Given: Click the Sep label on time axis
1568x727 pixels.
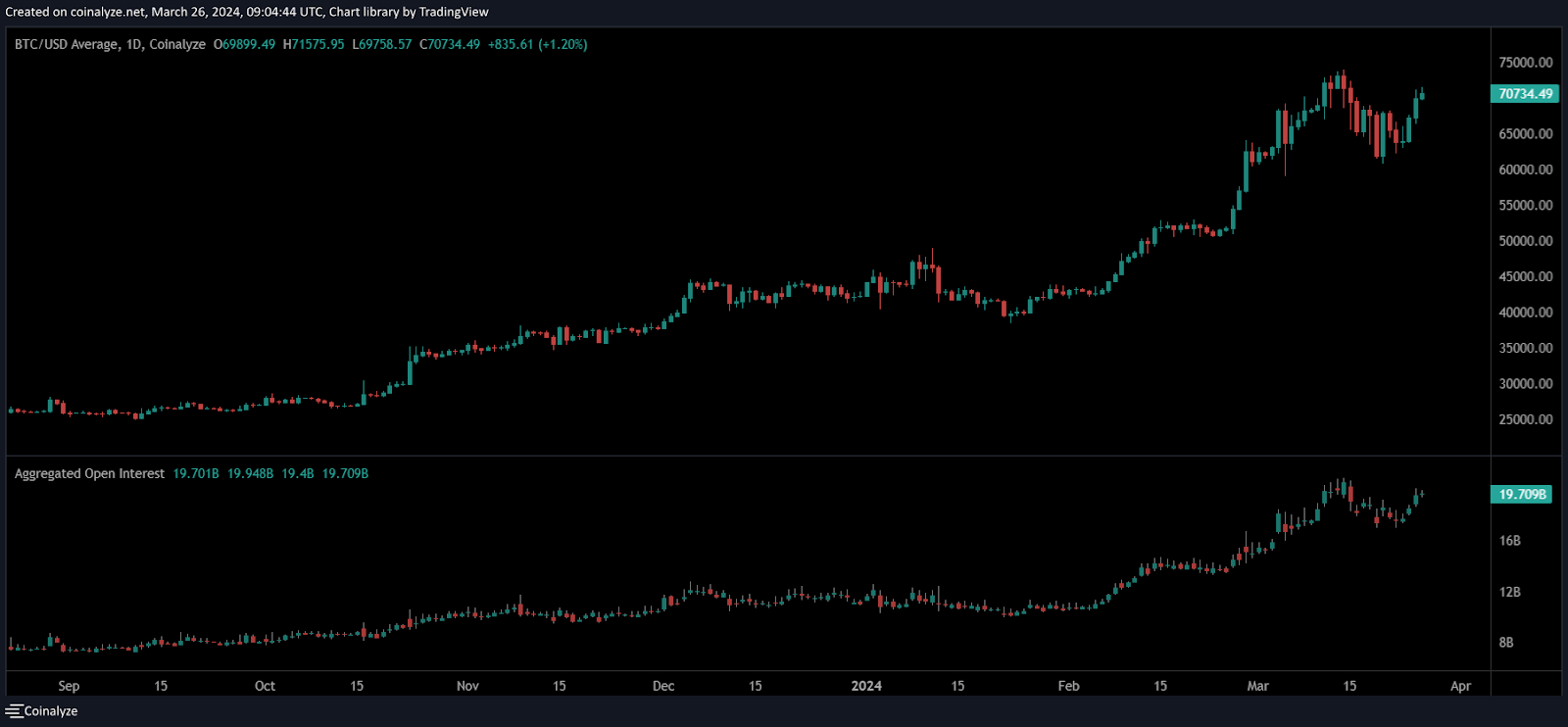Looking at the screenshot, I should (69, 686).
